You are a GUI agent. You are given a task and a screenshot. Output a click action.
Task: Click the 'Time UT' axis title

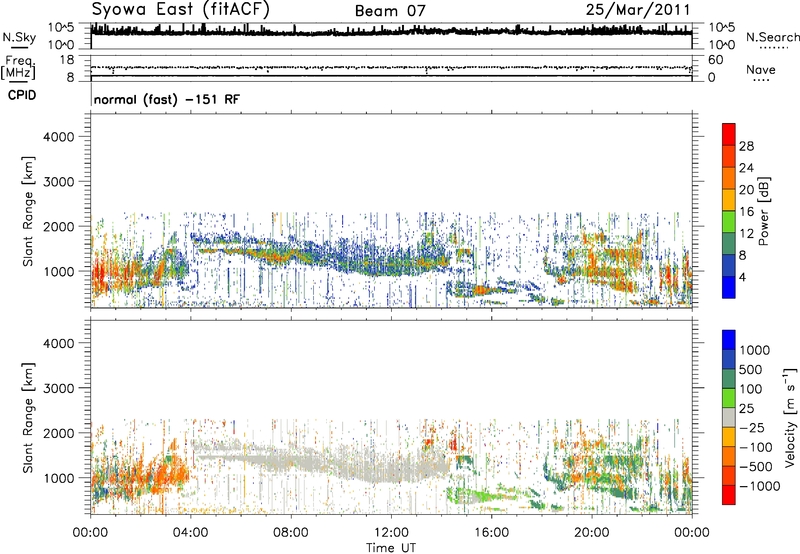point(391,548)
